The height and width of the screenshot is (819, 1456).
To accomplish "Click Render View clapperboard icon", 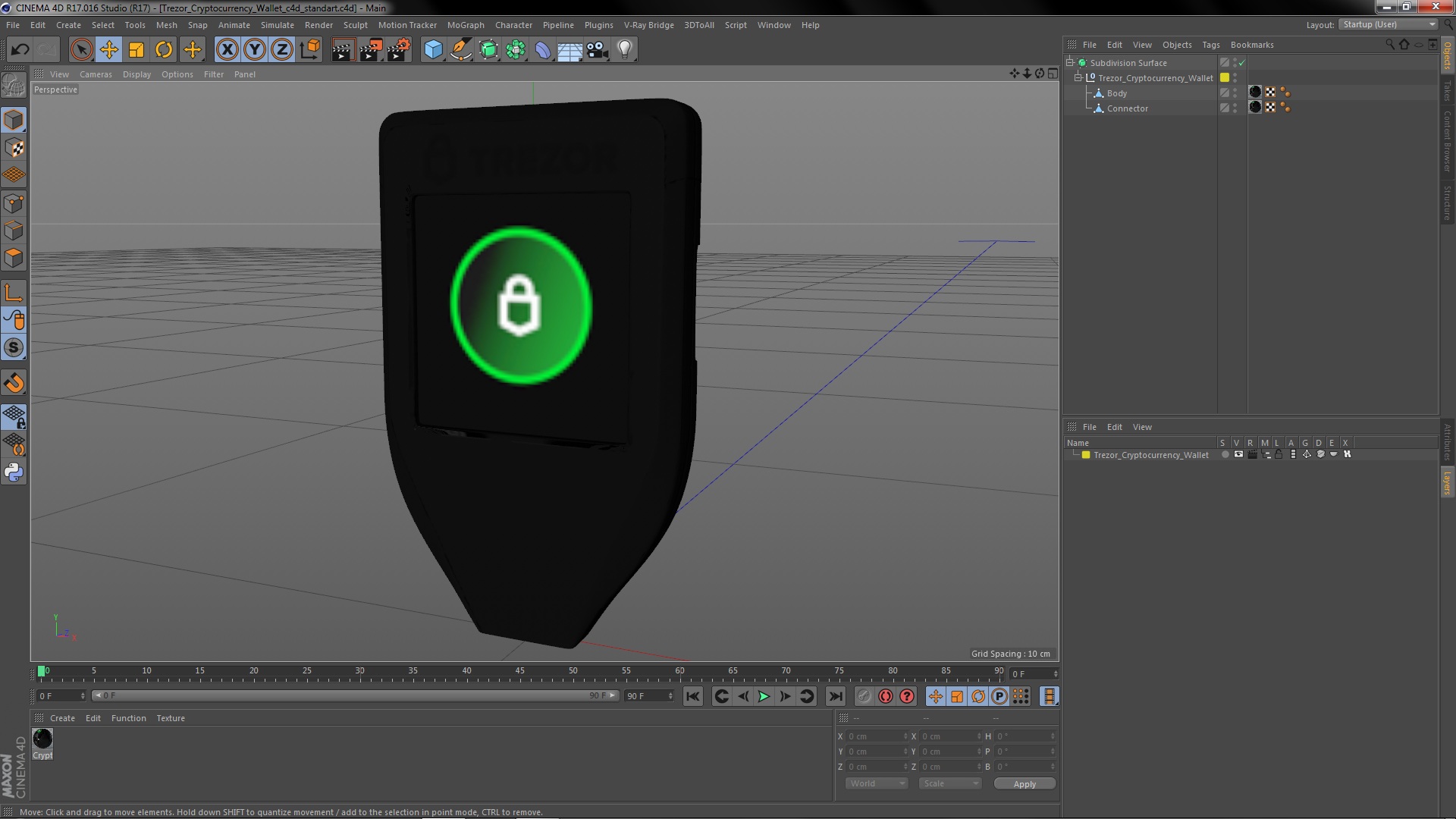I will coord(343,50).
